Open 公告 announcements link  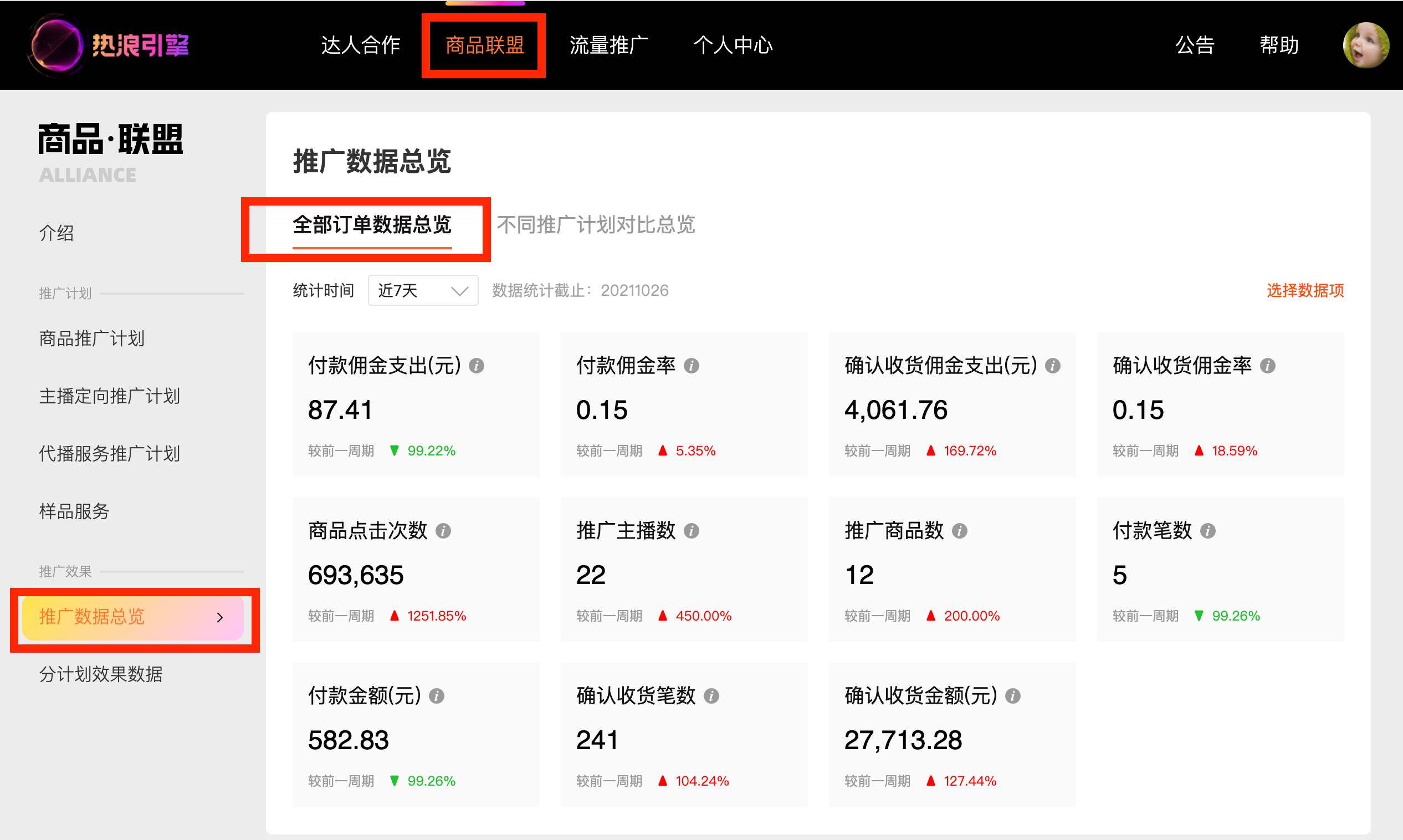coord(1194,45)
